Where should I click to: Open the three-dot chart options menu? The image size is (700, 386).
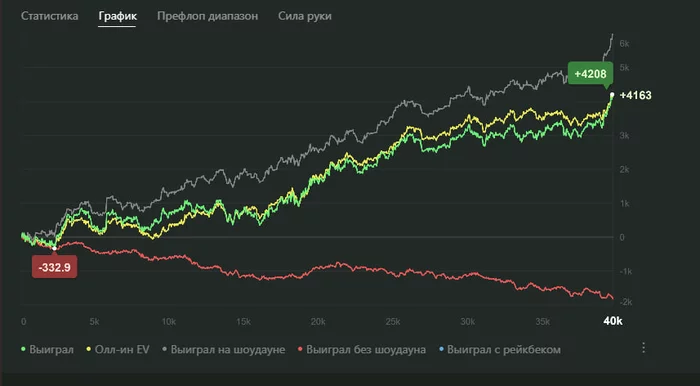[643, 348]
